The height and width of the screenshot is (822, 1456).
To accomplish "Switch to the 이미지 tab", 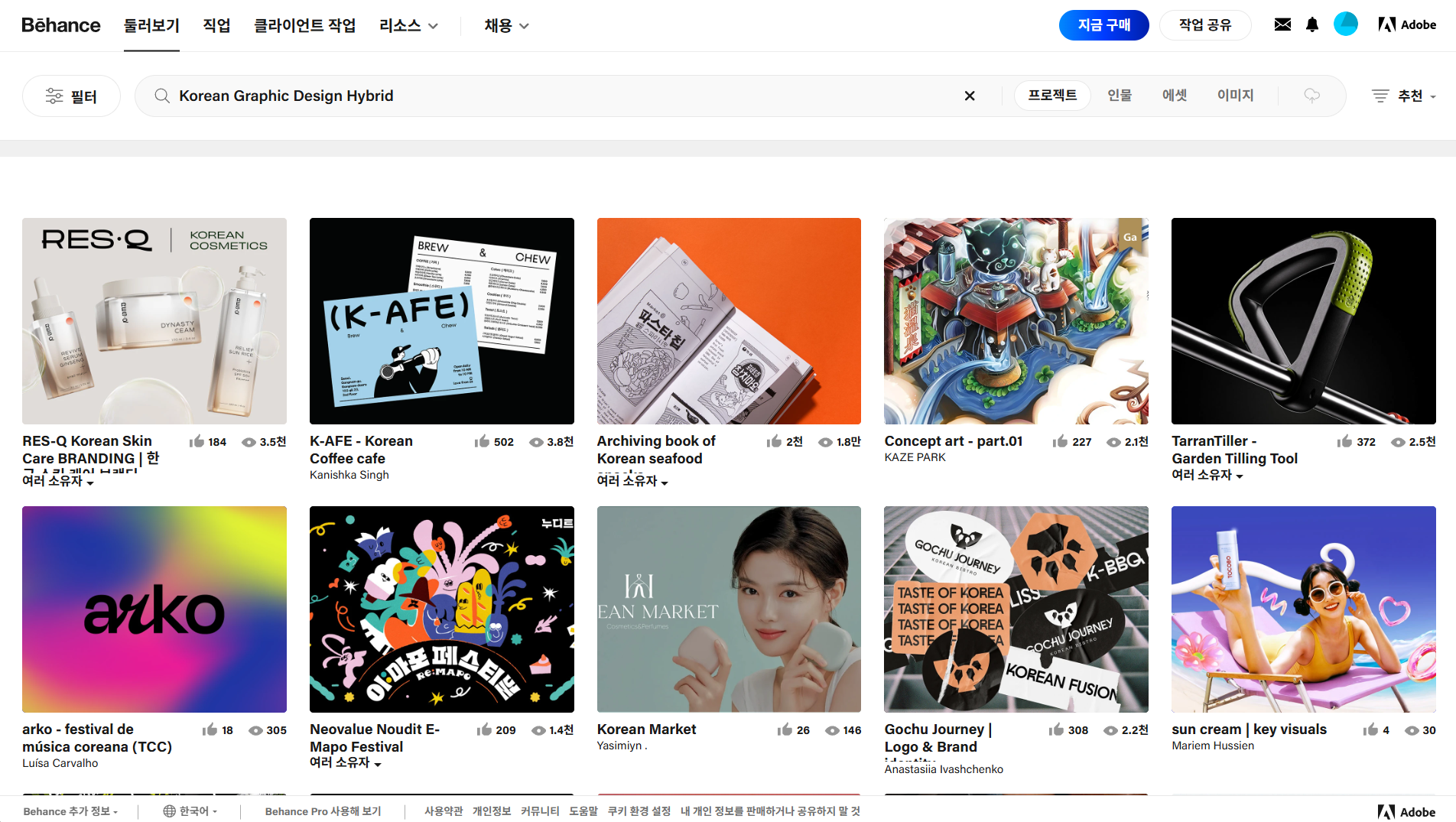I will click(1235, 96).
